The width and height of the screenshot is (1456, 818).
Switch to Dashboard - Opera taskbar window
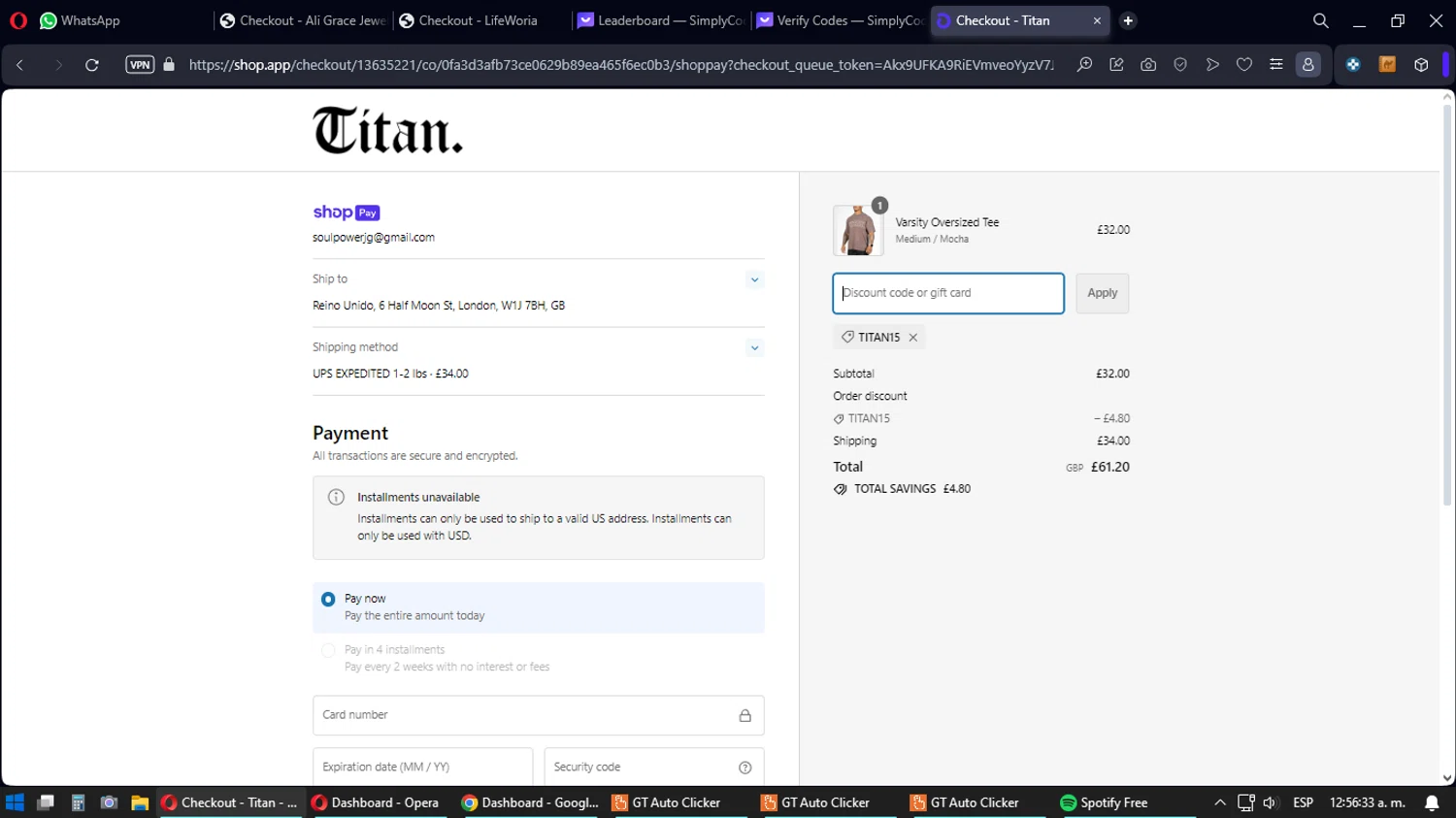376,802
